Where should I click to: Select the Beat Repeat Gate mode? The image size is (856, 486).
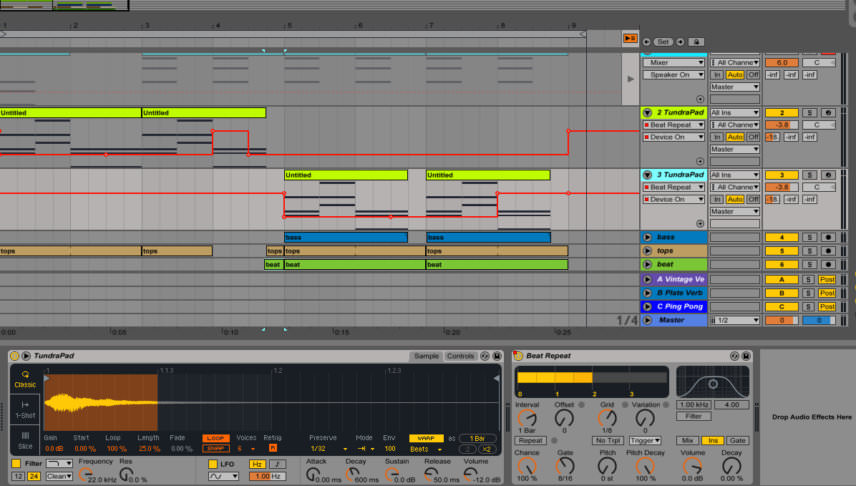[x=737, y=440]
